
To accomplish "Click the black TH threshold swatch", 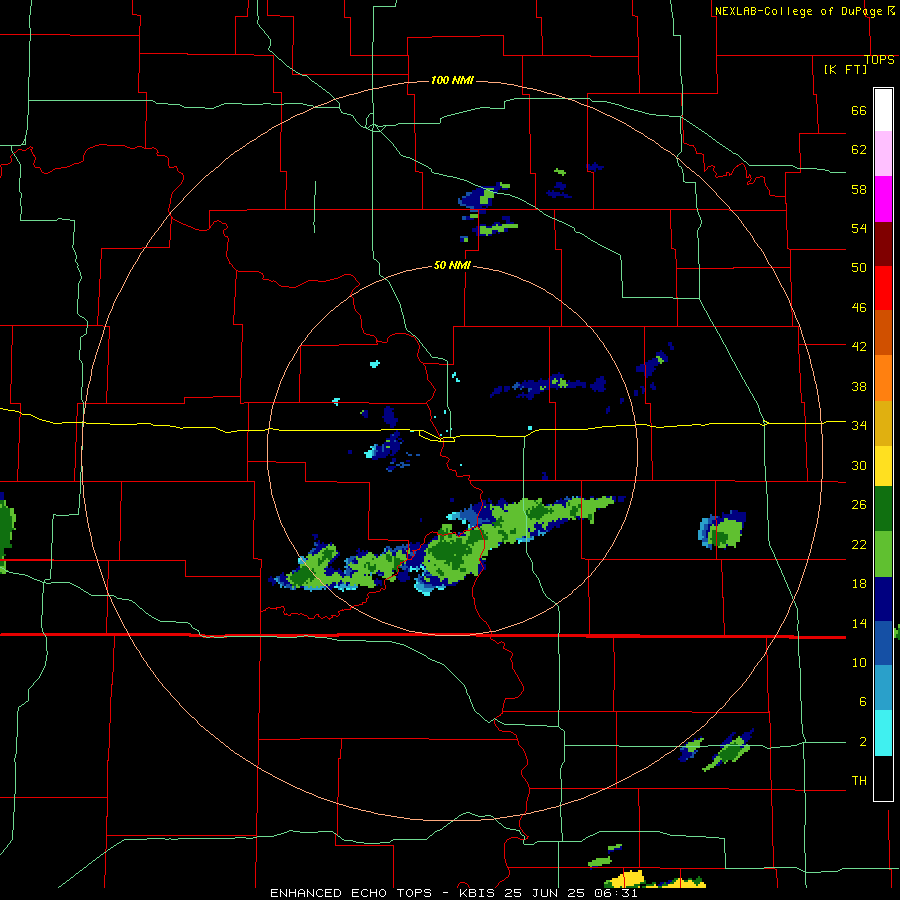I will click(x=883, y=778).
